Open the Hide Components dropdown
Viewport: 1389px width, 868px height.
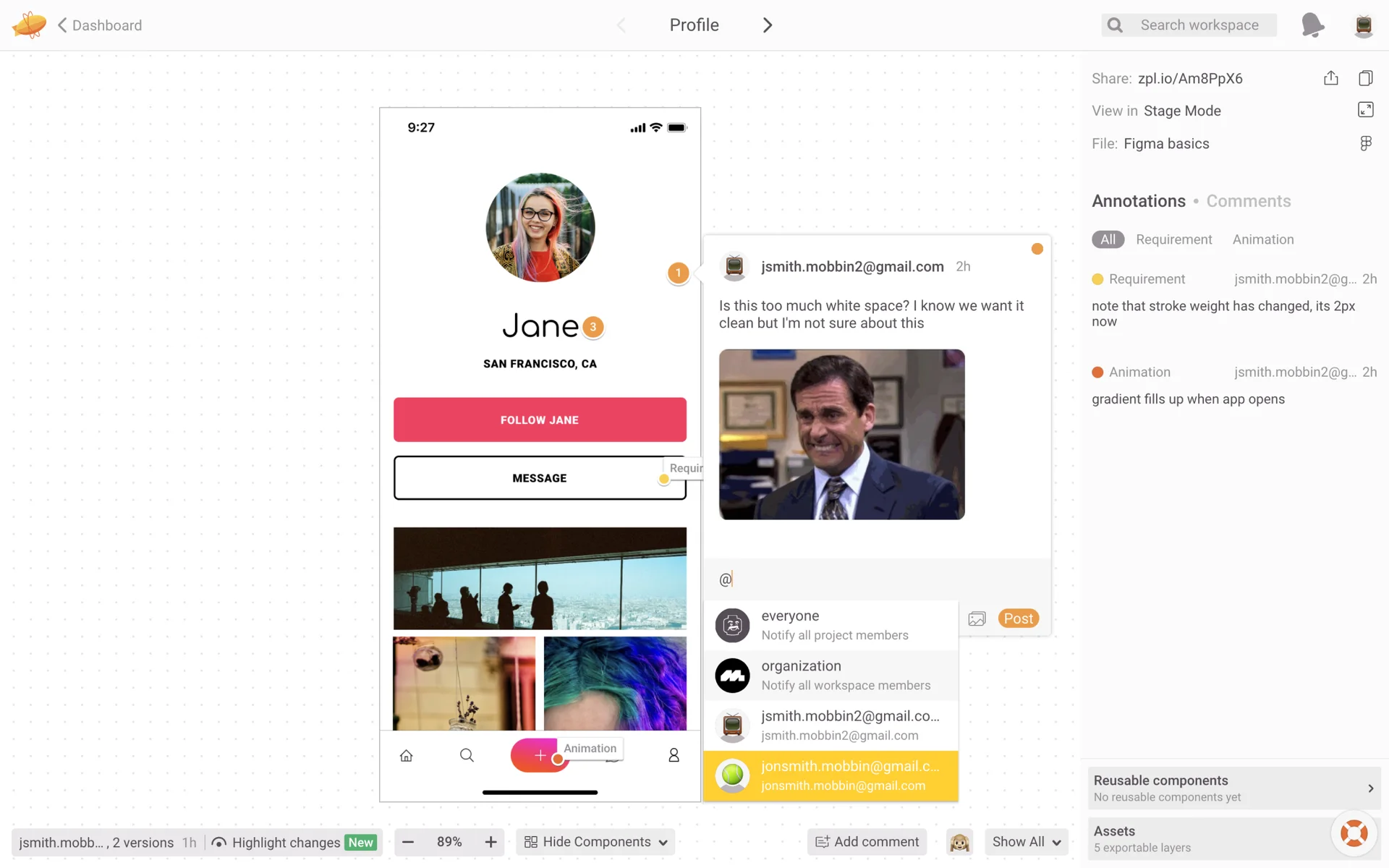point(596,842)
